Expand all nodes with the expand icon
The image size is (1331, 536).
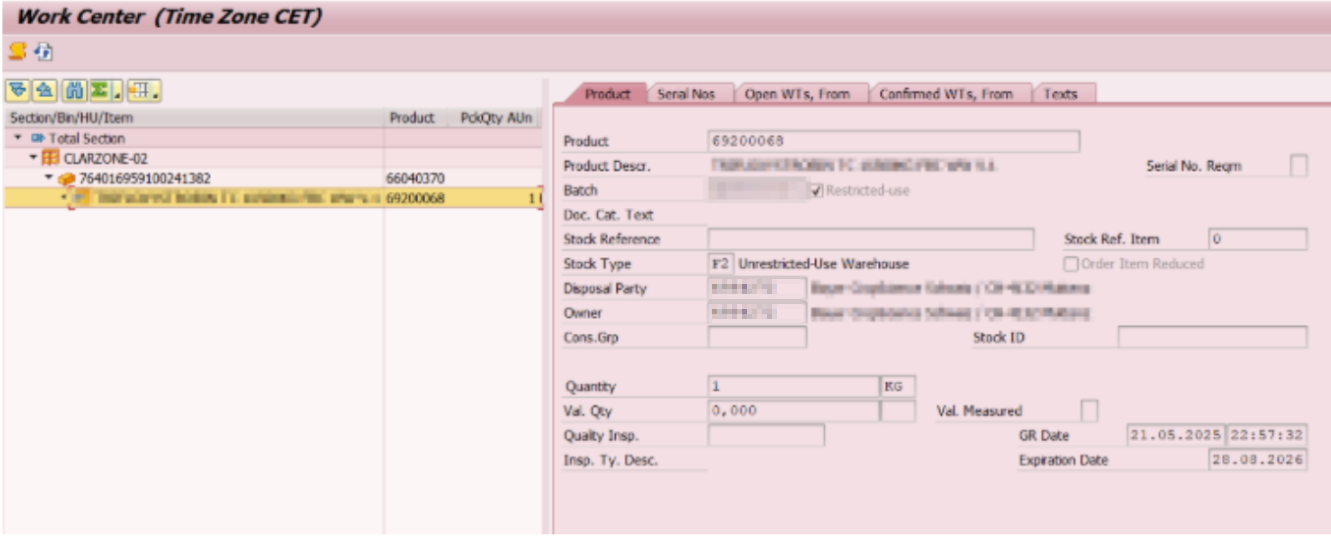(17, 92)
